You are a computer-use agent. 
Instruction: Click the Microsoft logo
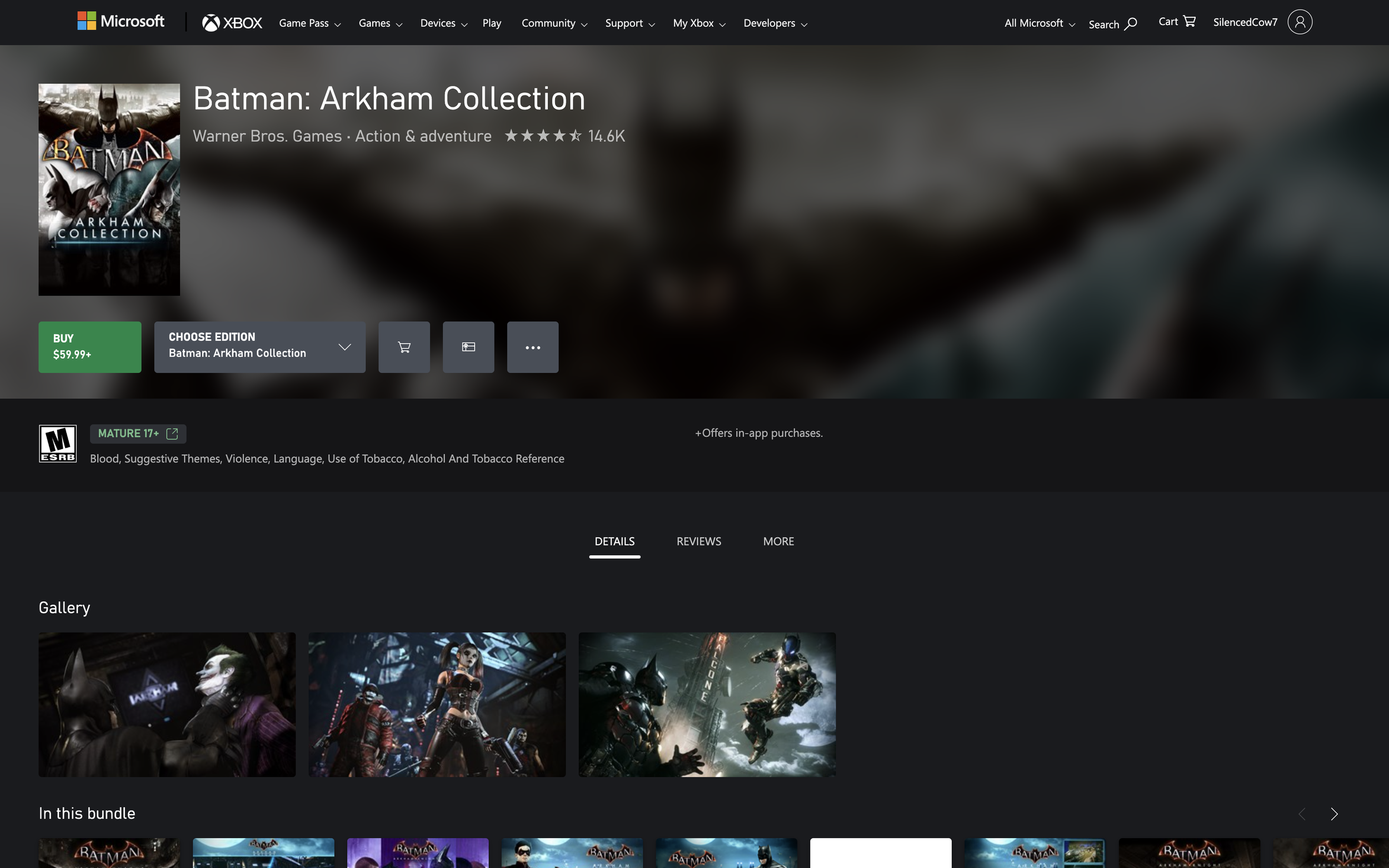click(x=121, y=21)
